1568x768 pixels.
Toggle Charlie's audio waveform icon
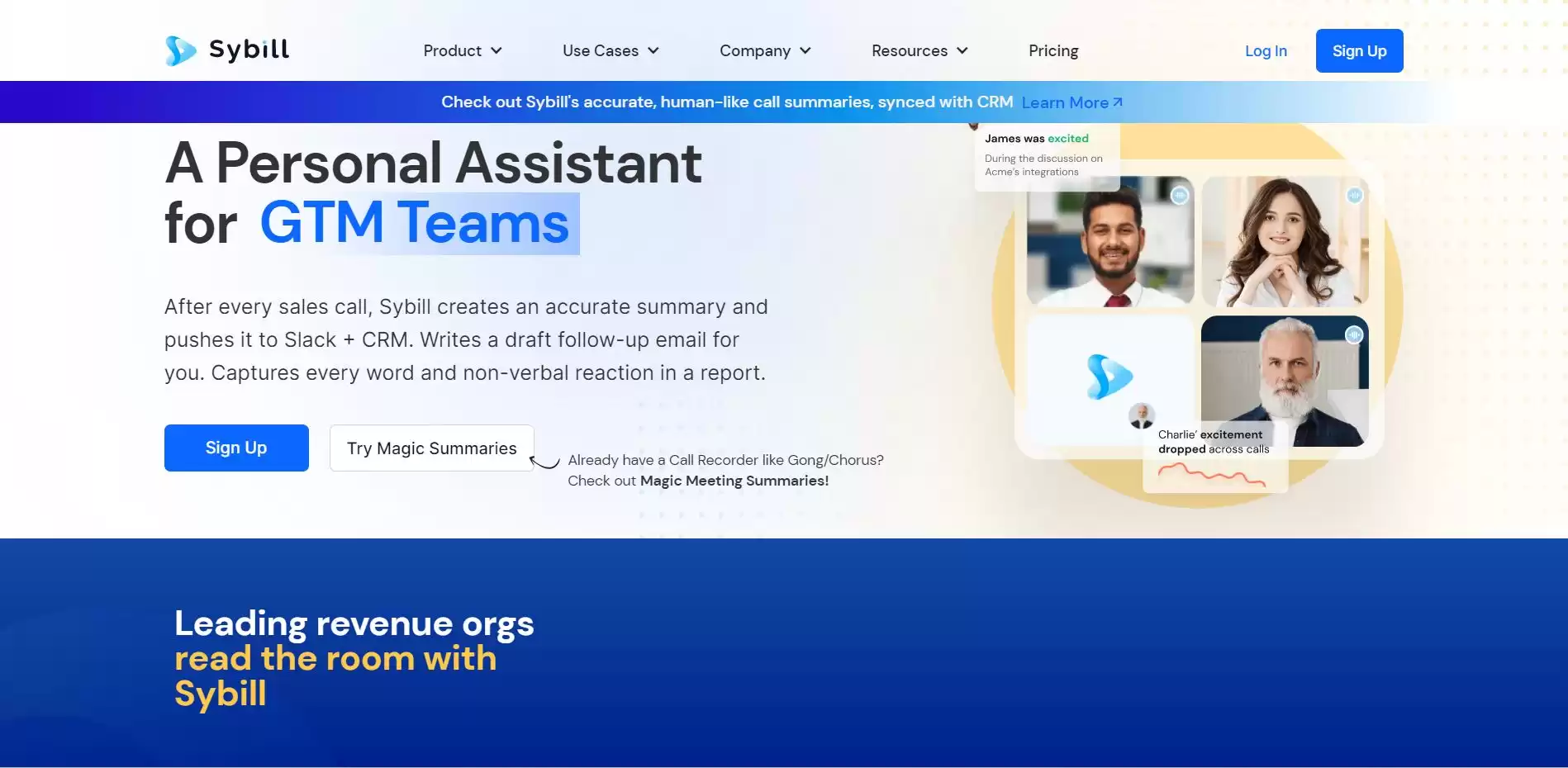point(1352,335)
